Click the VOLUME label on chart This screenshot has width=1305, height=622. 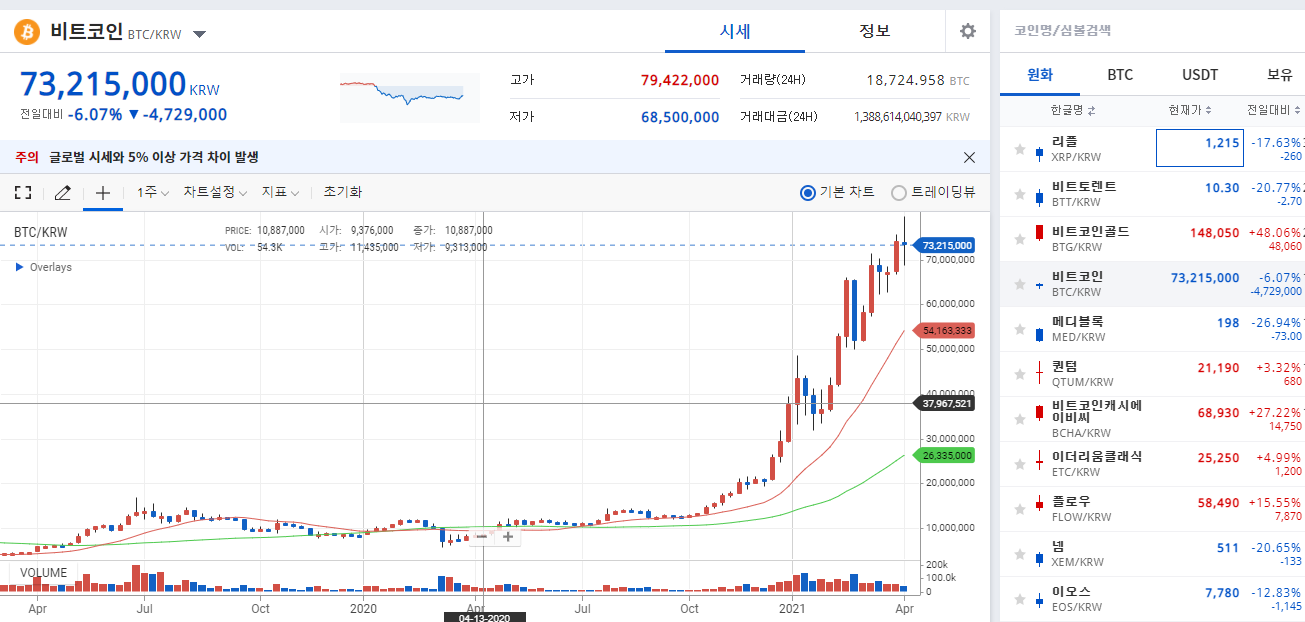click(x=44, y=573)
